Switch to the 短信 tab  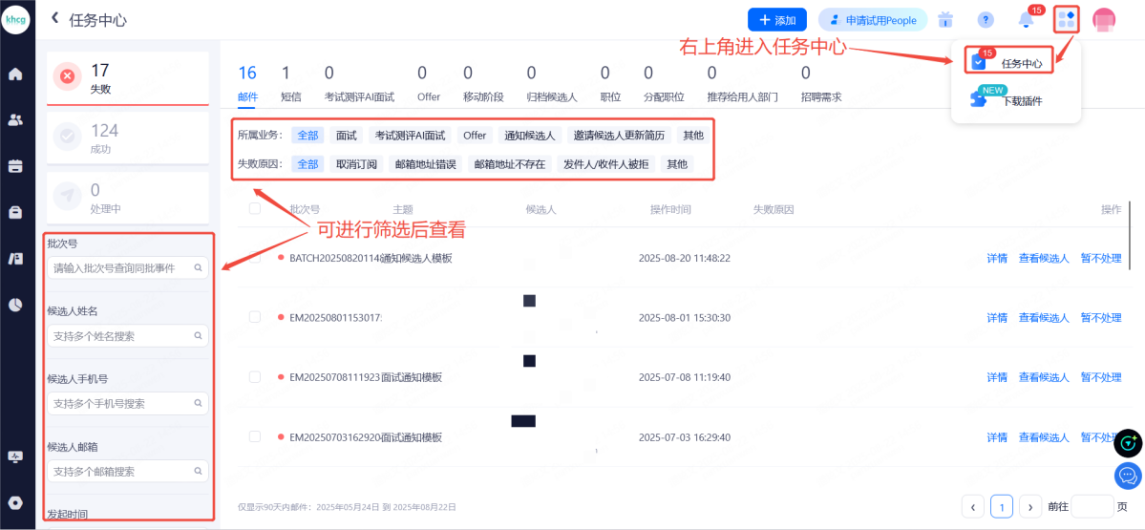(291, 97)
